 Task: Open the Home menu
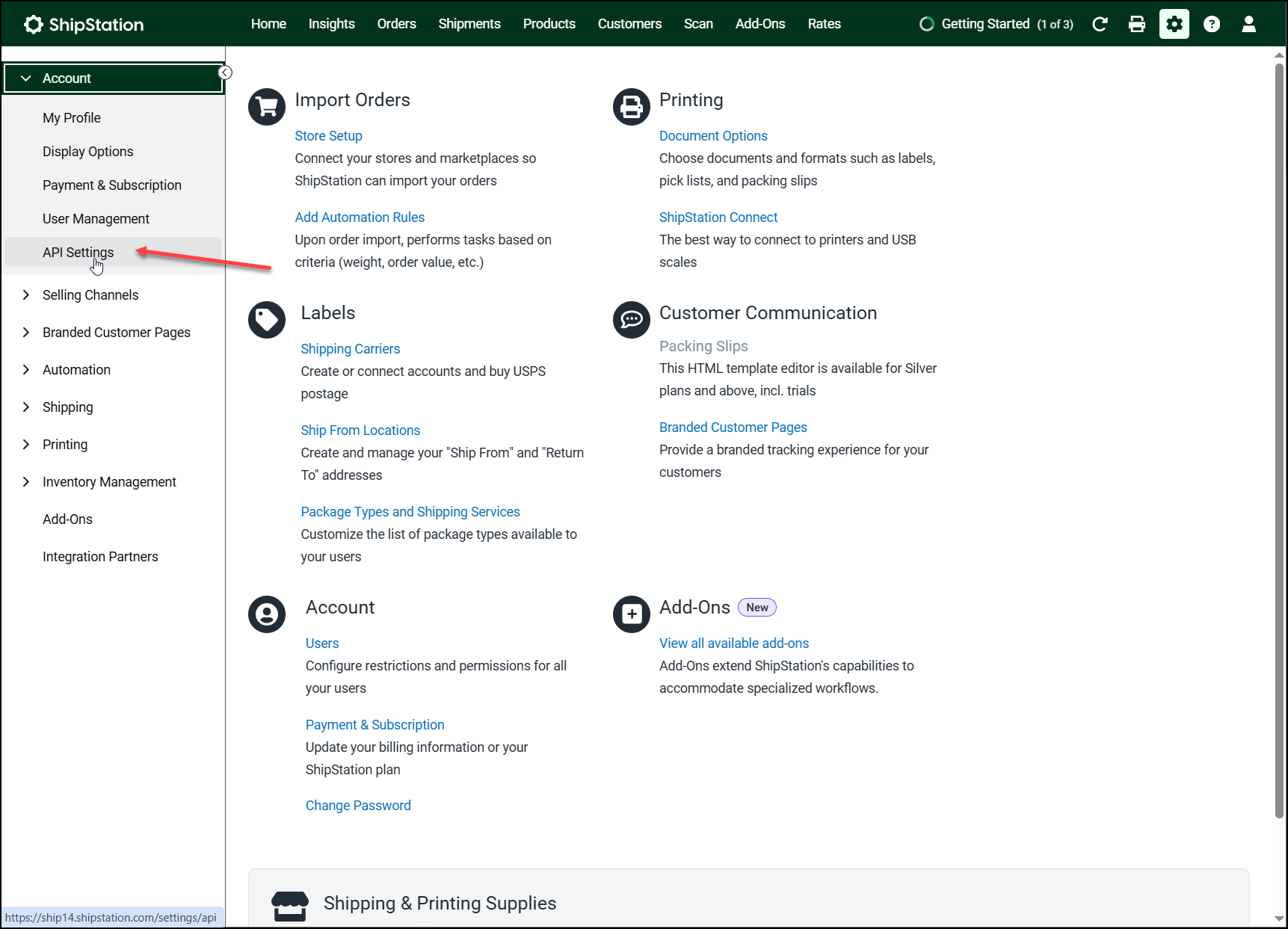tap(268, 24)
